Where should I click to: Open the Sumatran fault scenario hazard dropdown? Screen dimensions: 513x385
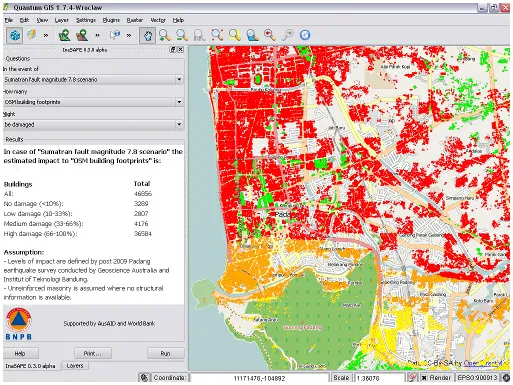pos(93,80)
